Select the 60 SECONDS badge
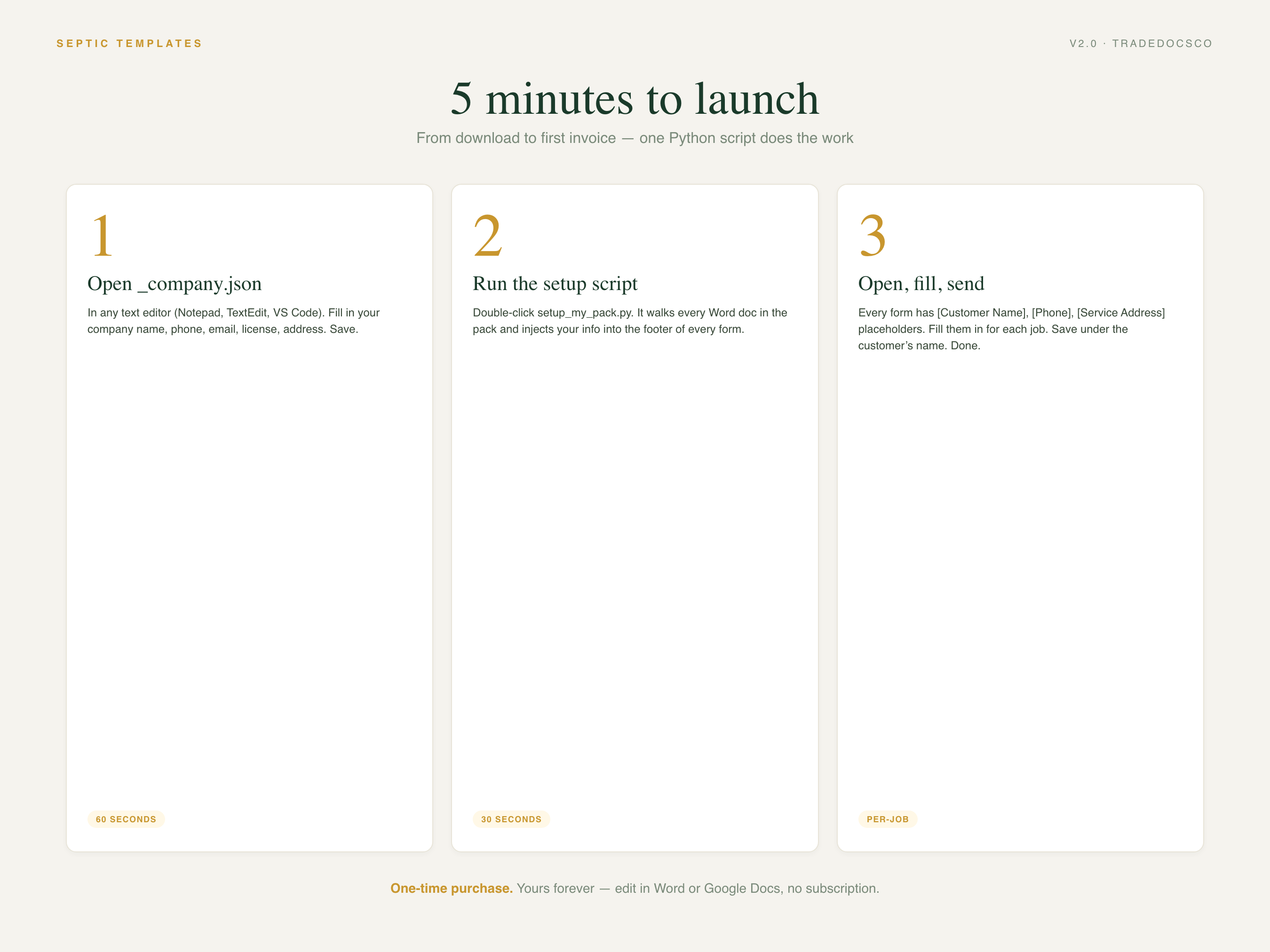 pos(126,819)
